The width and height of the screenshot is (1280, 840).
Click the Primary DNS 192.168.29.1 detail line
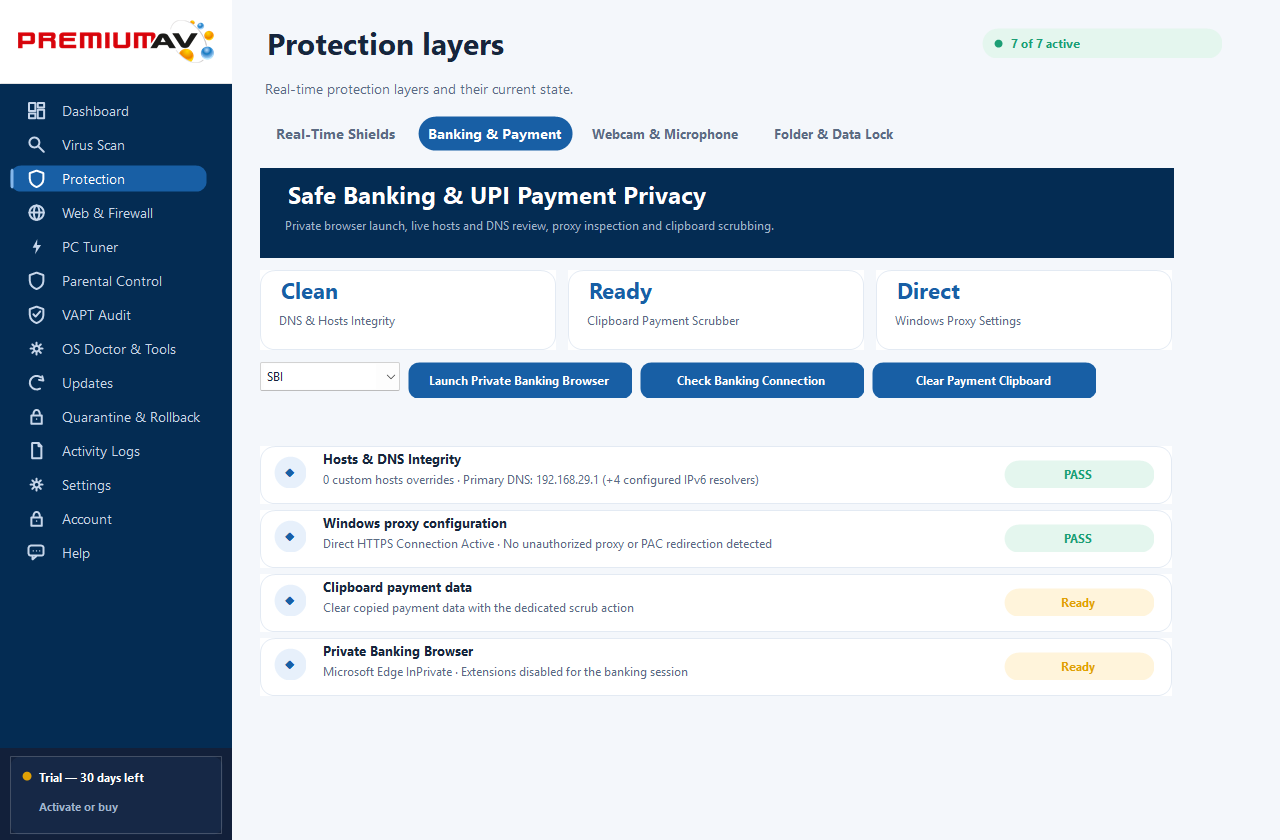[541, 480]
